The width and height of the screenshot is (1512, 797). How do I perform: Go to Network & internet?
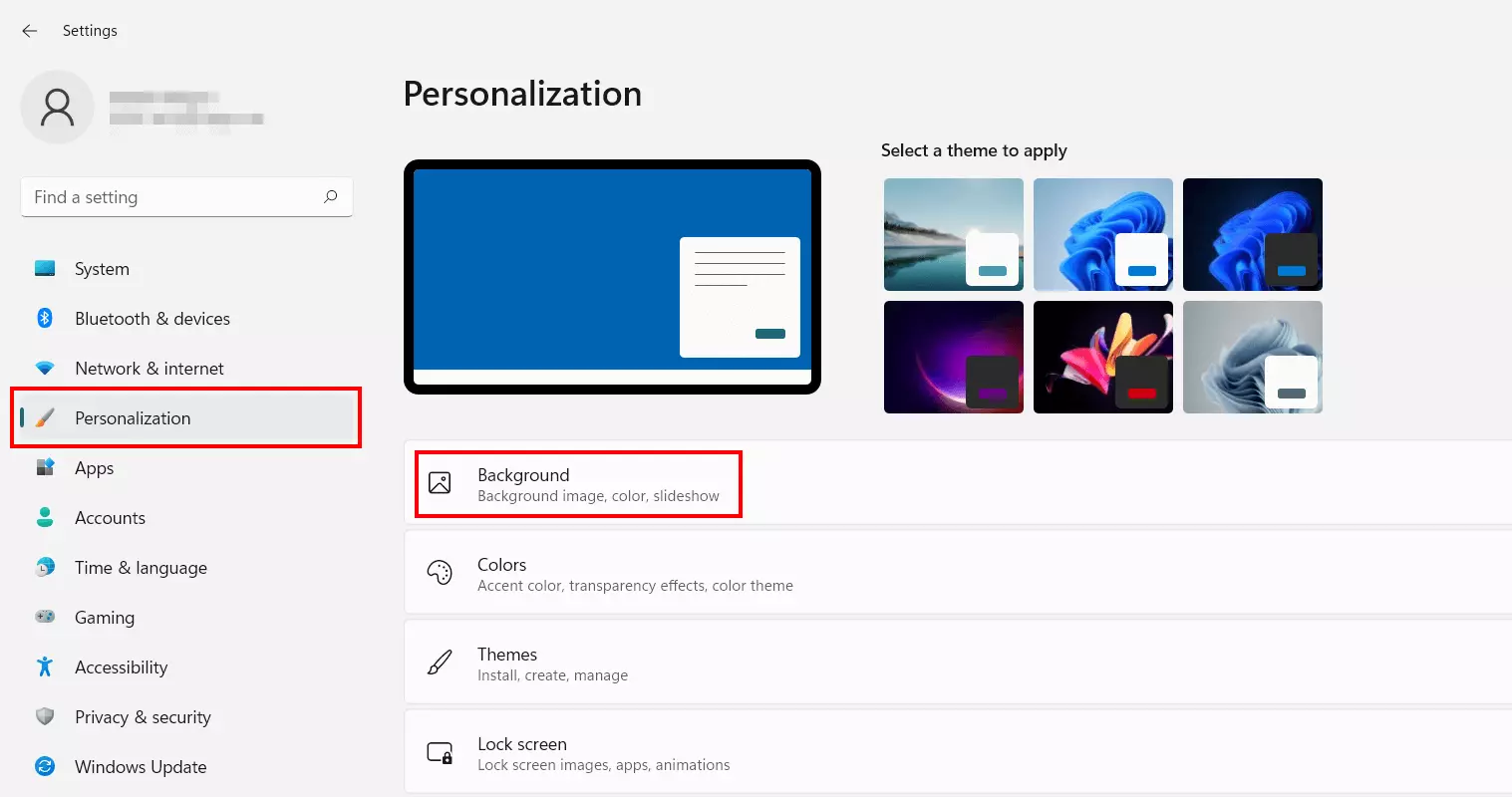point(186,369)
